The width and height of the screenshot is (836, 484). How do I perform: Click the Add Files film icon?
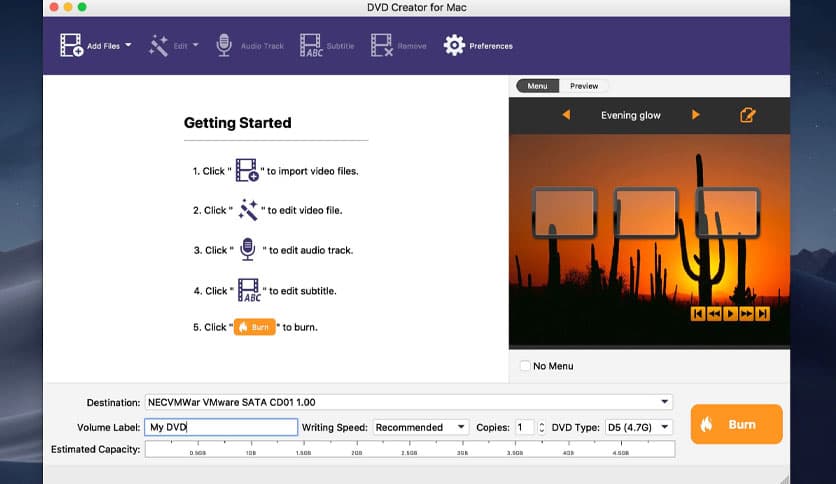click(x=71, y=45)
